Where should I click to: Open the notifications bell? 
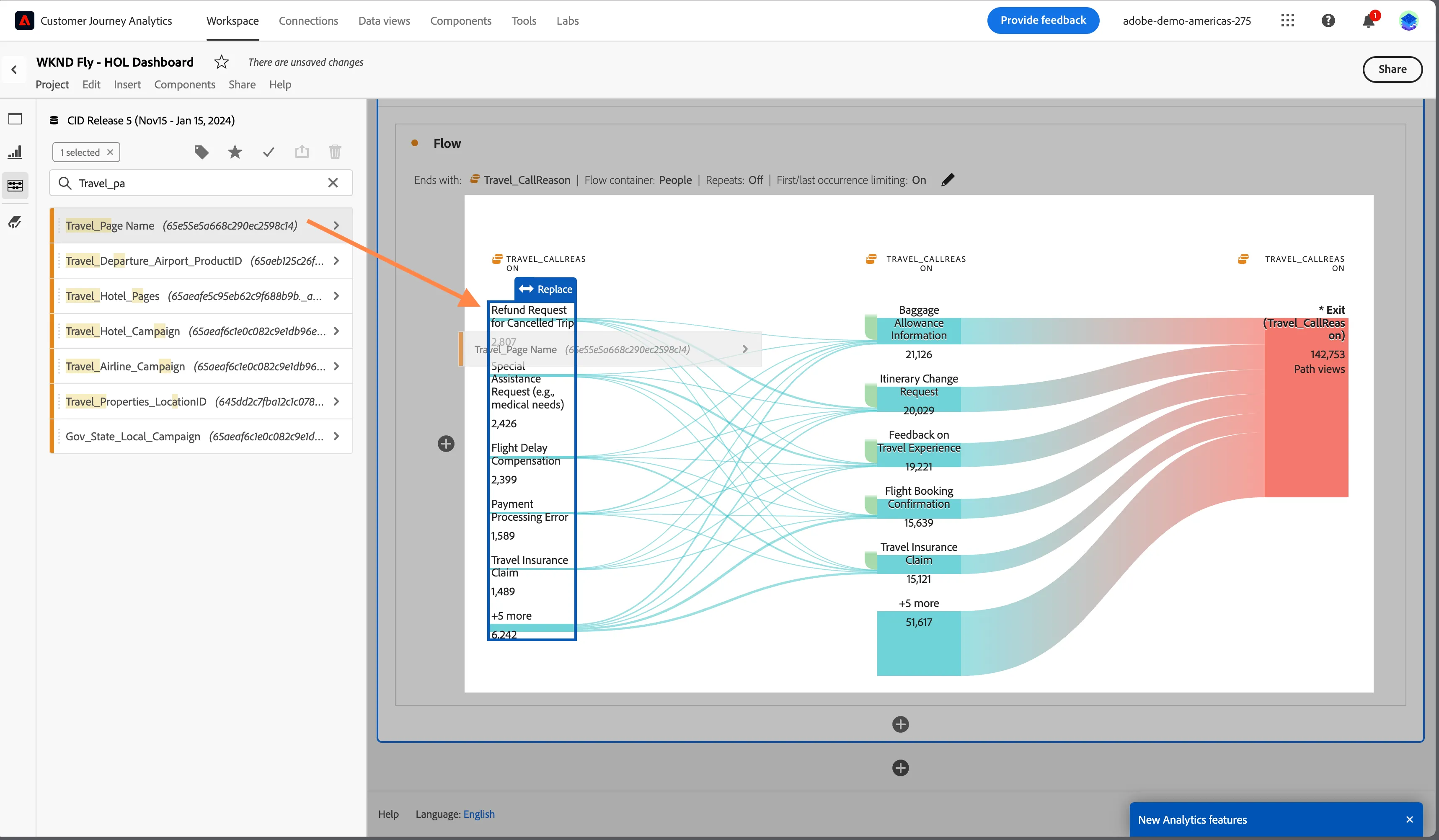pyautogui.click(x=1368, y=21)
